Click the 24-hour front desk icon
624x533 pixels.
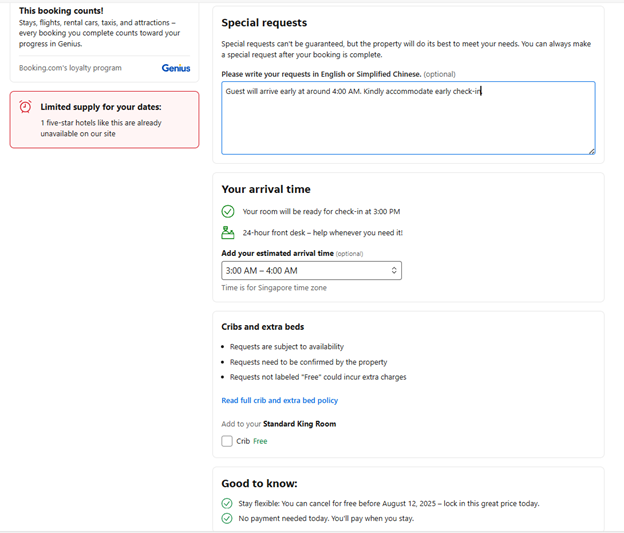click(x=228, y=232)
